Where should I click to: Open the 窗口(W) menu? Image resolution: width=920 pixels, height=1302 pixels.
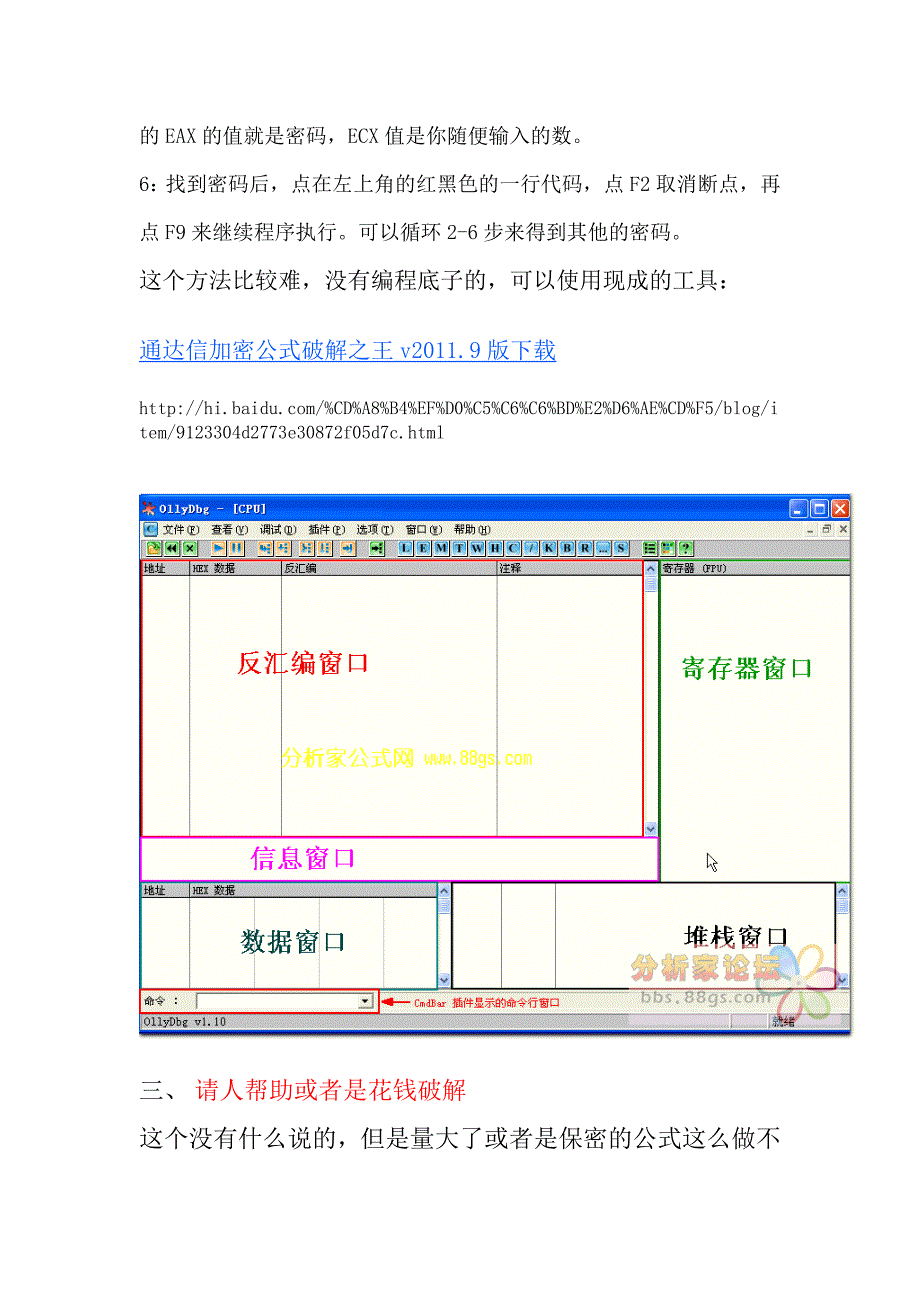pos(424,529)
